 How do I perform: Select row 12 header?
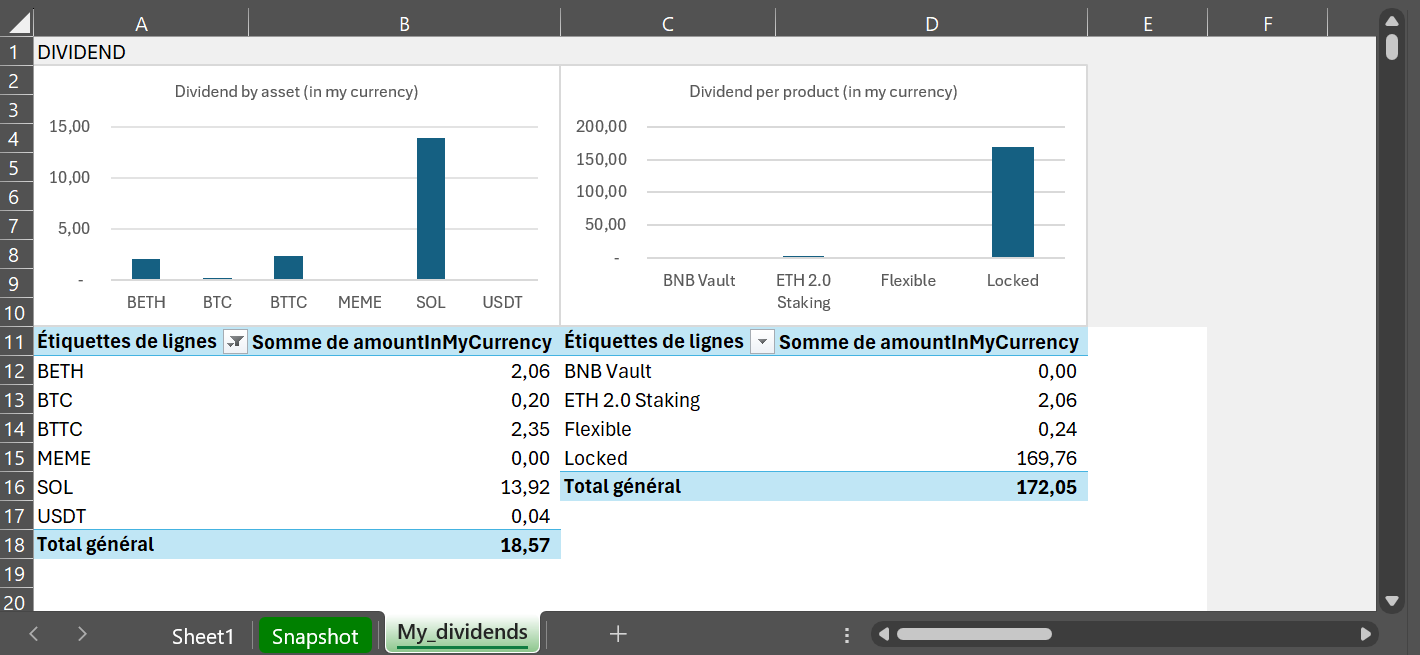pyautogui.click(x=16, y=371)
